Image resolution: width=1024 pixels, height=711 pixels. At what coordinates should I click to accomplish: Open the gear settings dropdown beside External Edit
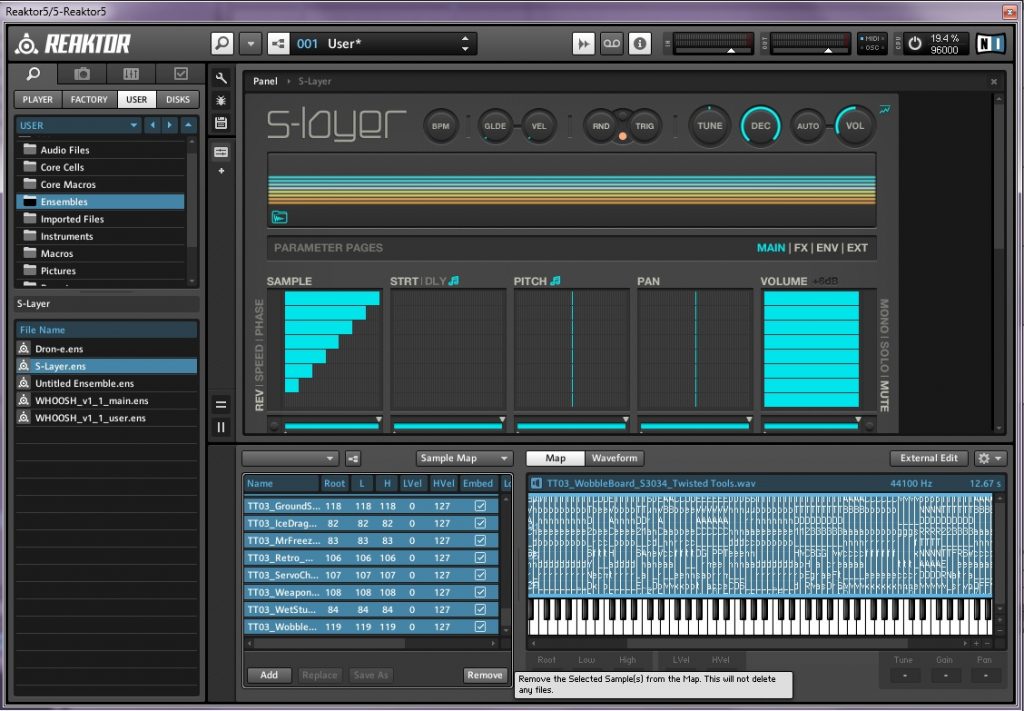989,458
